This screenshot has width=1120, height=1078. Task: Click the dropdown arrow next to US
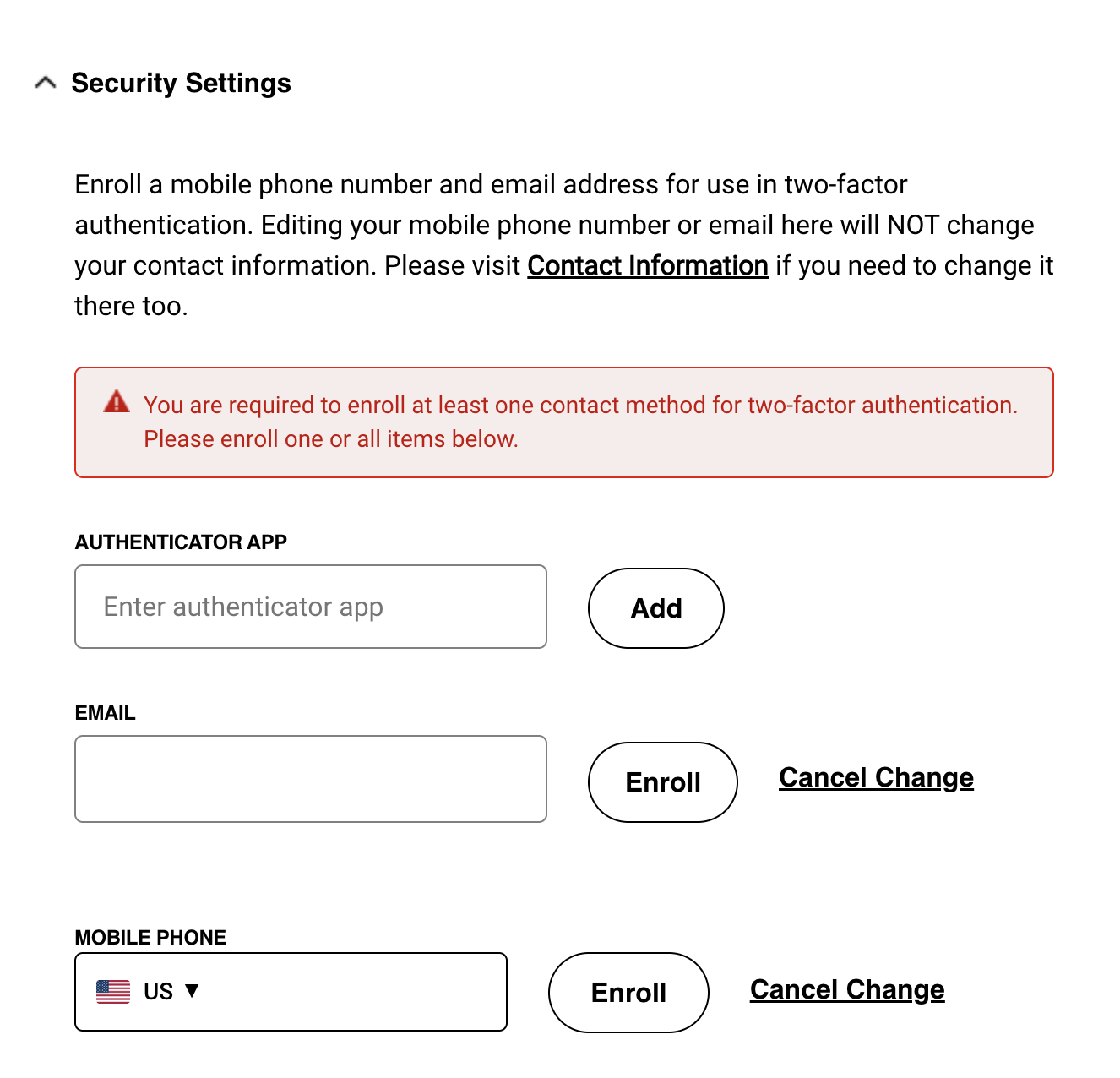pos(193,991)
